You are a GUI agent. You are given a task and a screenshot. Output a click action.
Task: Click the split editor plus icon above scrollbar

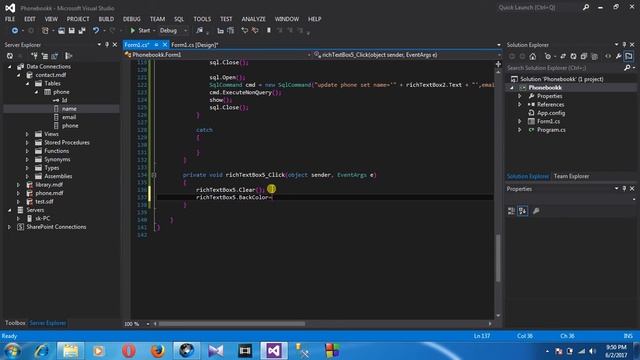pos(498,64)
